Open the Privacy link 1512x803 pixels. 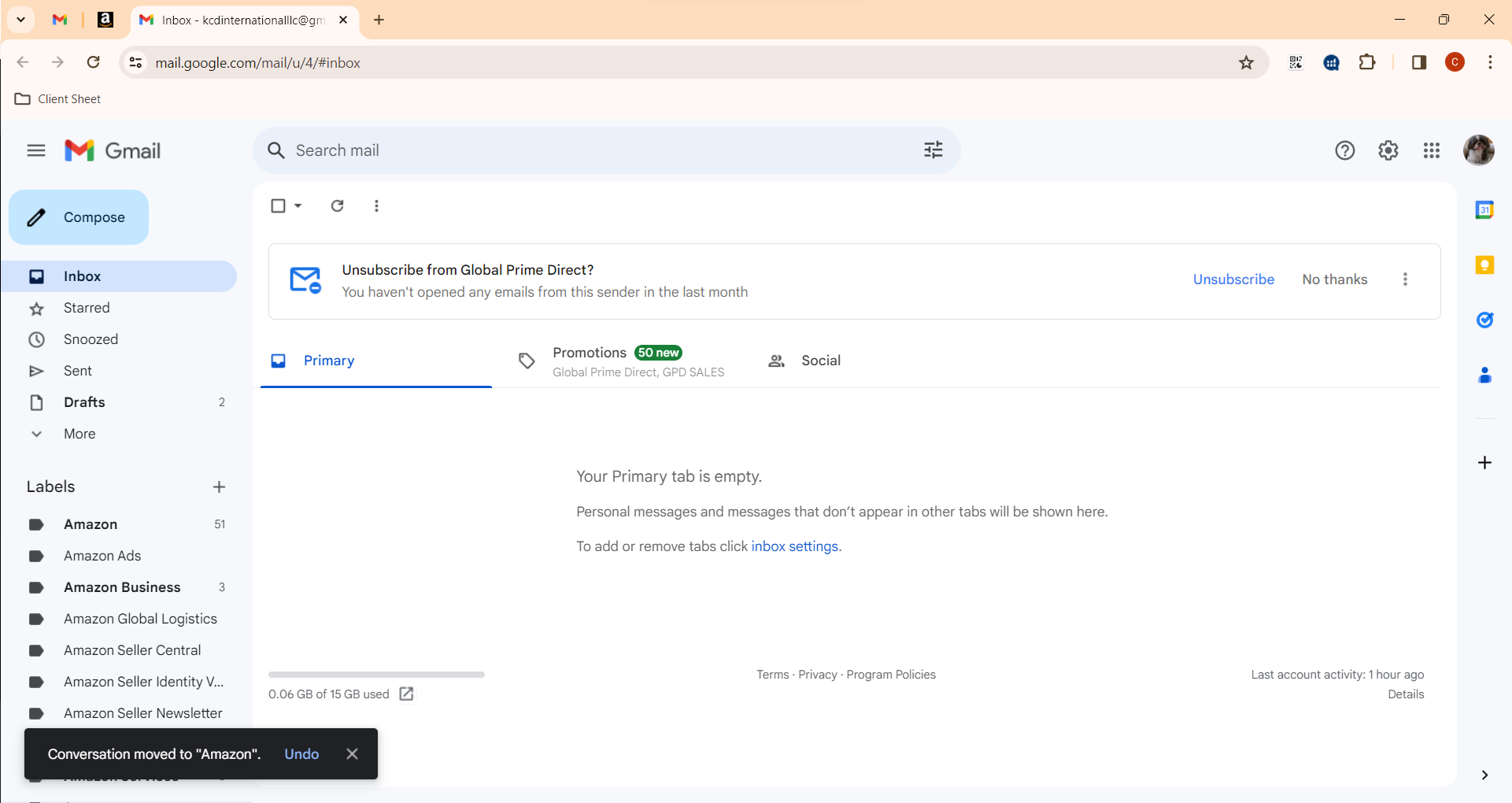click(818, 675)
